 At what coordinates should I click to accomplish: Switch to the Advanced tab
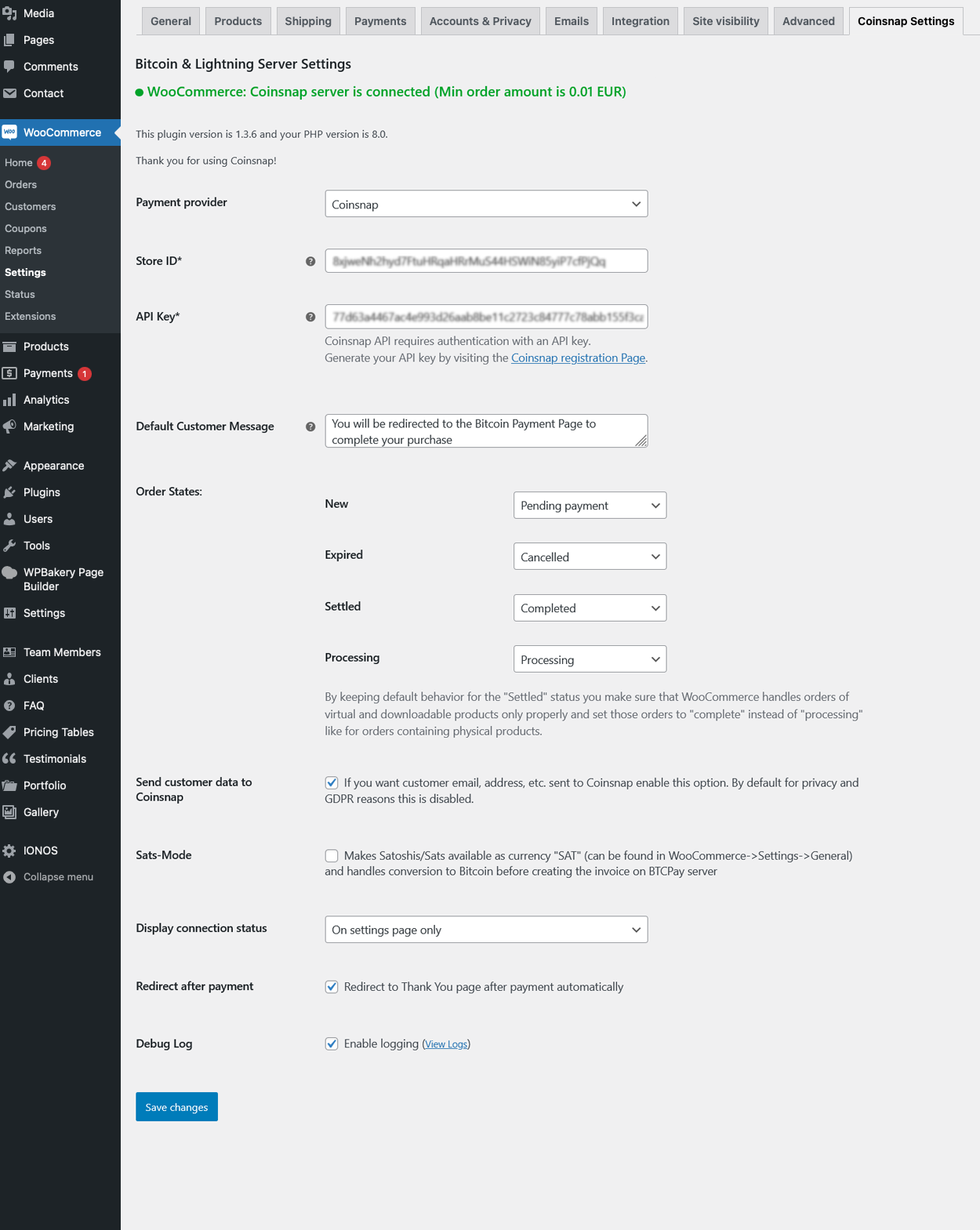[808, 21]
